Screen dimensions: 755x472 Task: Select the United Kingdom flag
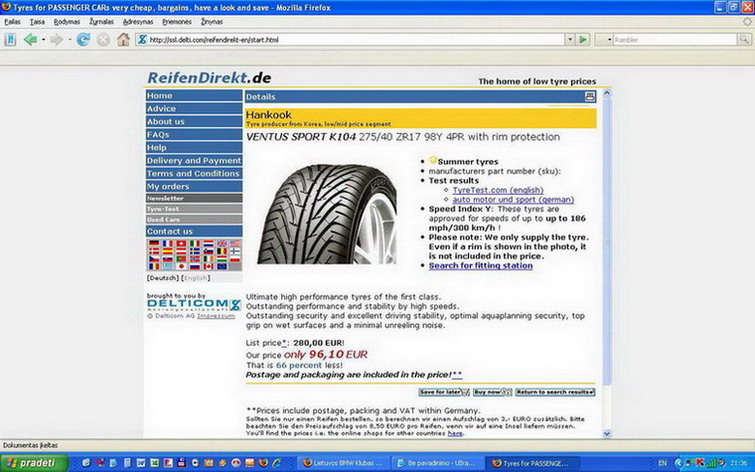(222, 244)
